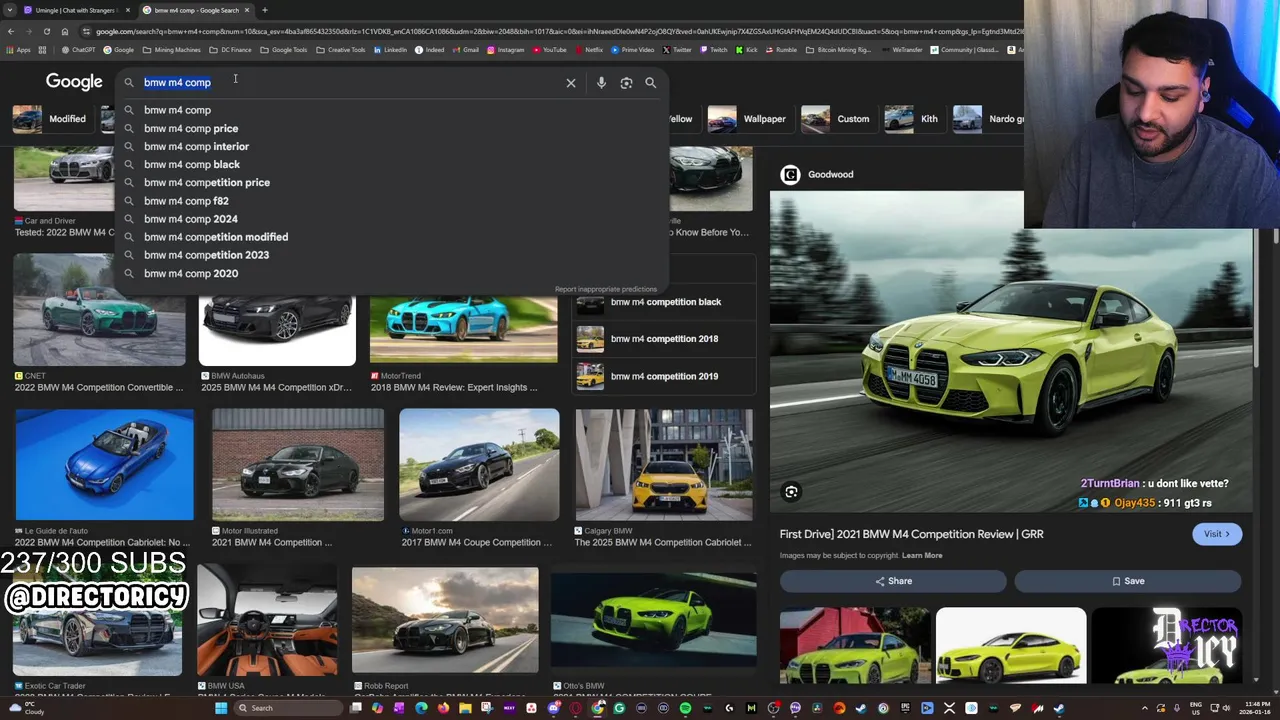Open Google Lens image search icon
This screenshot has width=1280, height=720.
(626, 83)
